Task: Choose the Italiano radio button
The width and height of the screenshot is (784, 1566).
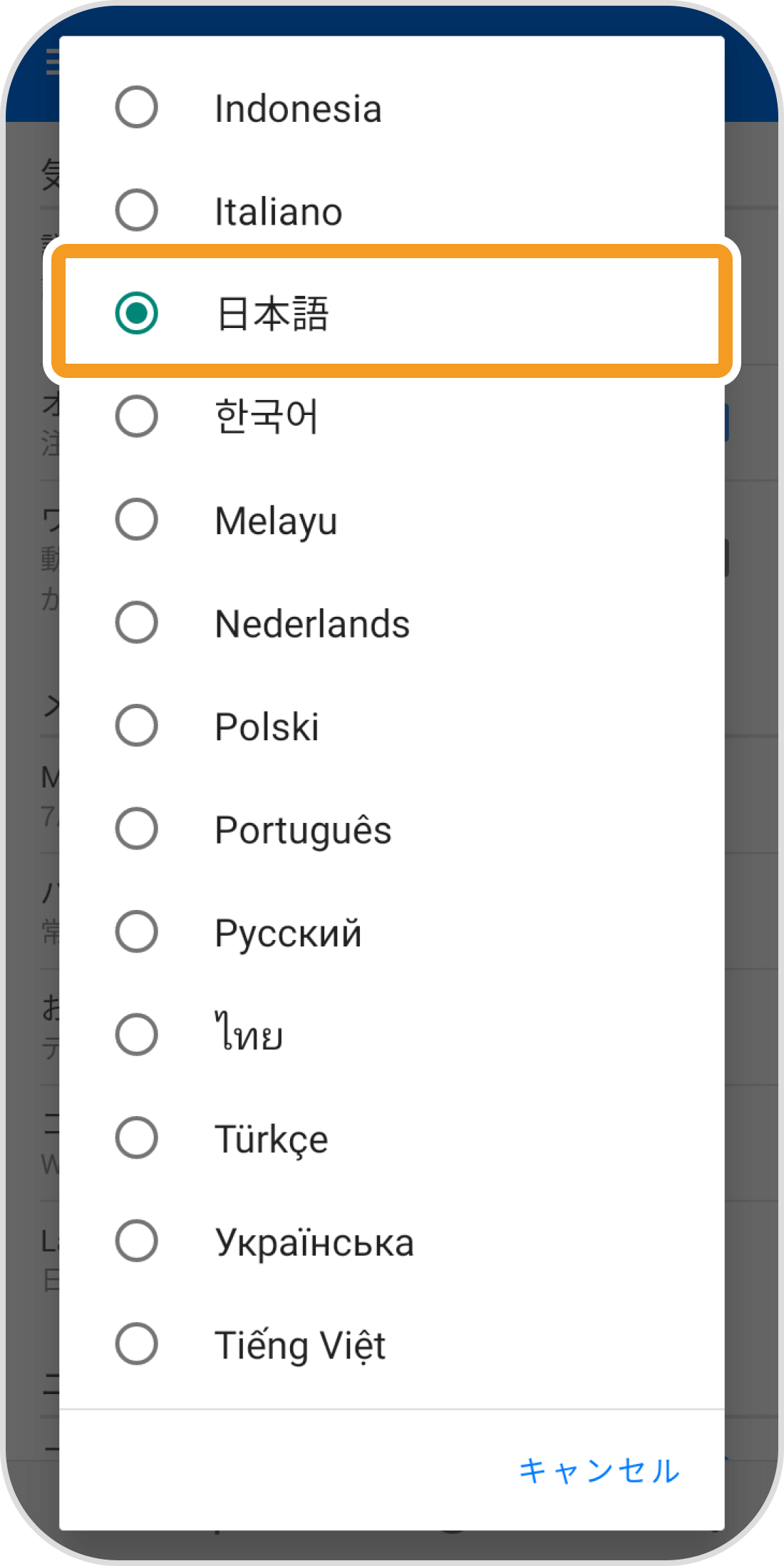Action: tap(136, 210)
